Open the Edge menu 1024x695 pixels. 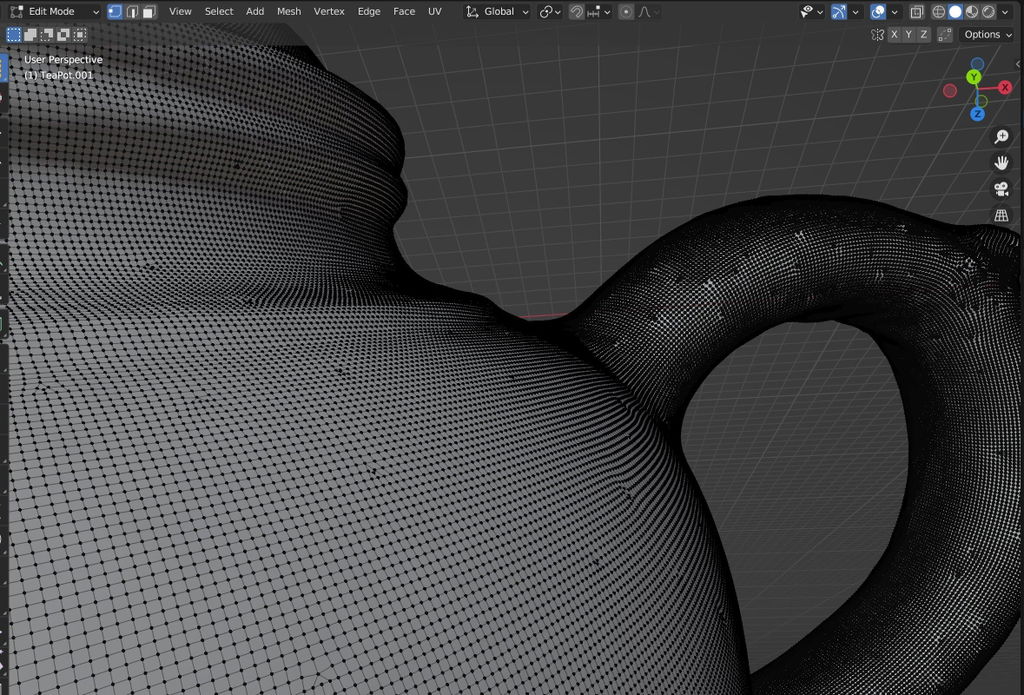pos(369,11)
